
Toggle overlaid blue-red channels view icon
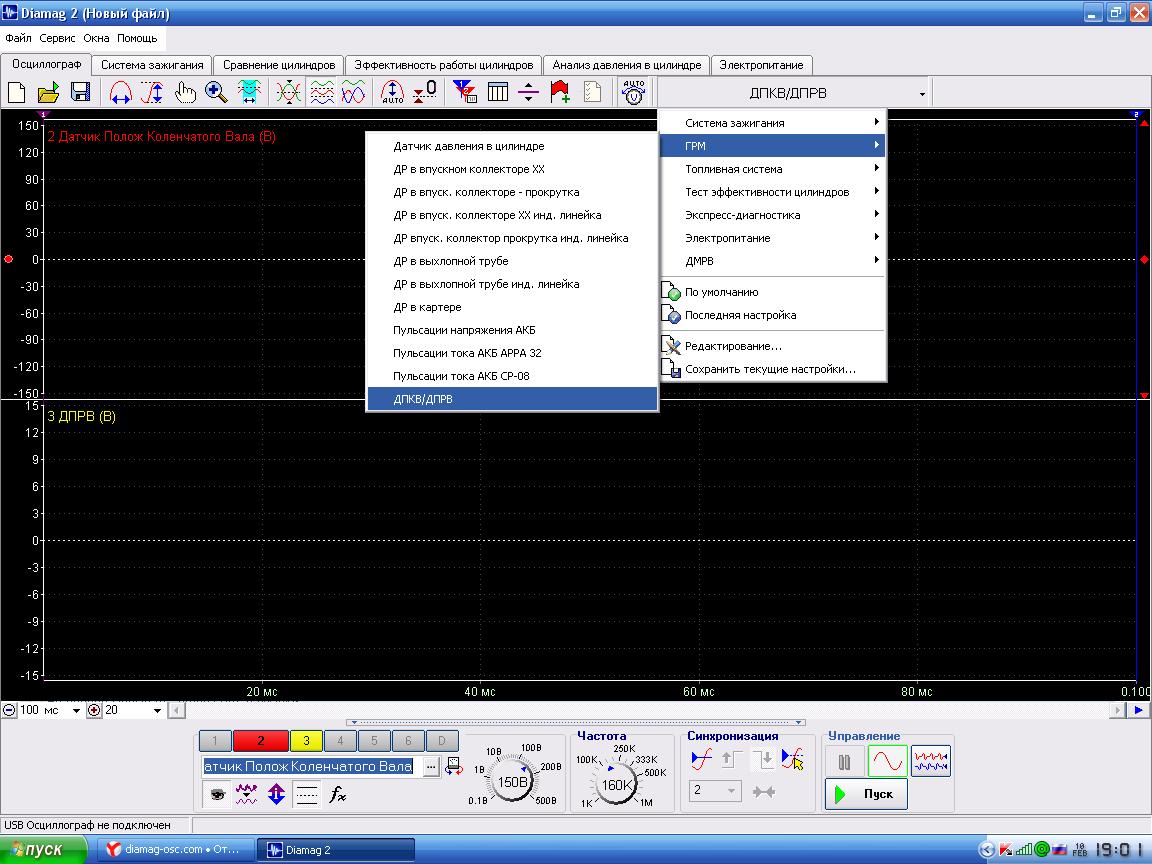[x=353, y=93]
